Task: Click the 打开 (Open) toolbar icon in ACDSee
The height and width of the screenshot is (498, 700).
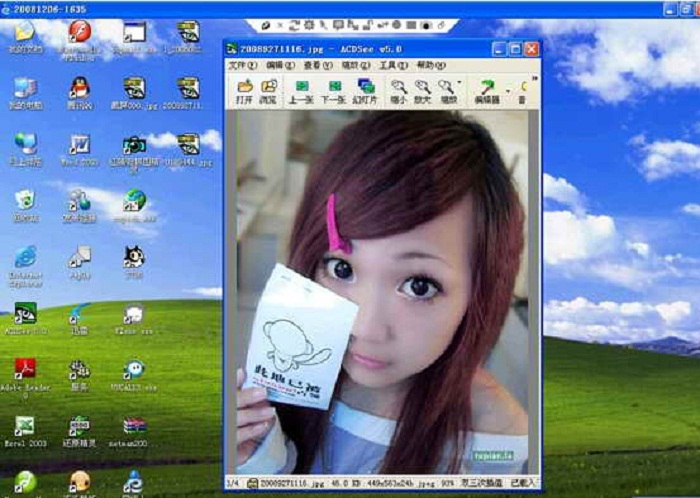Action: click(x=244, y=91)
